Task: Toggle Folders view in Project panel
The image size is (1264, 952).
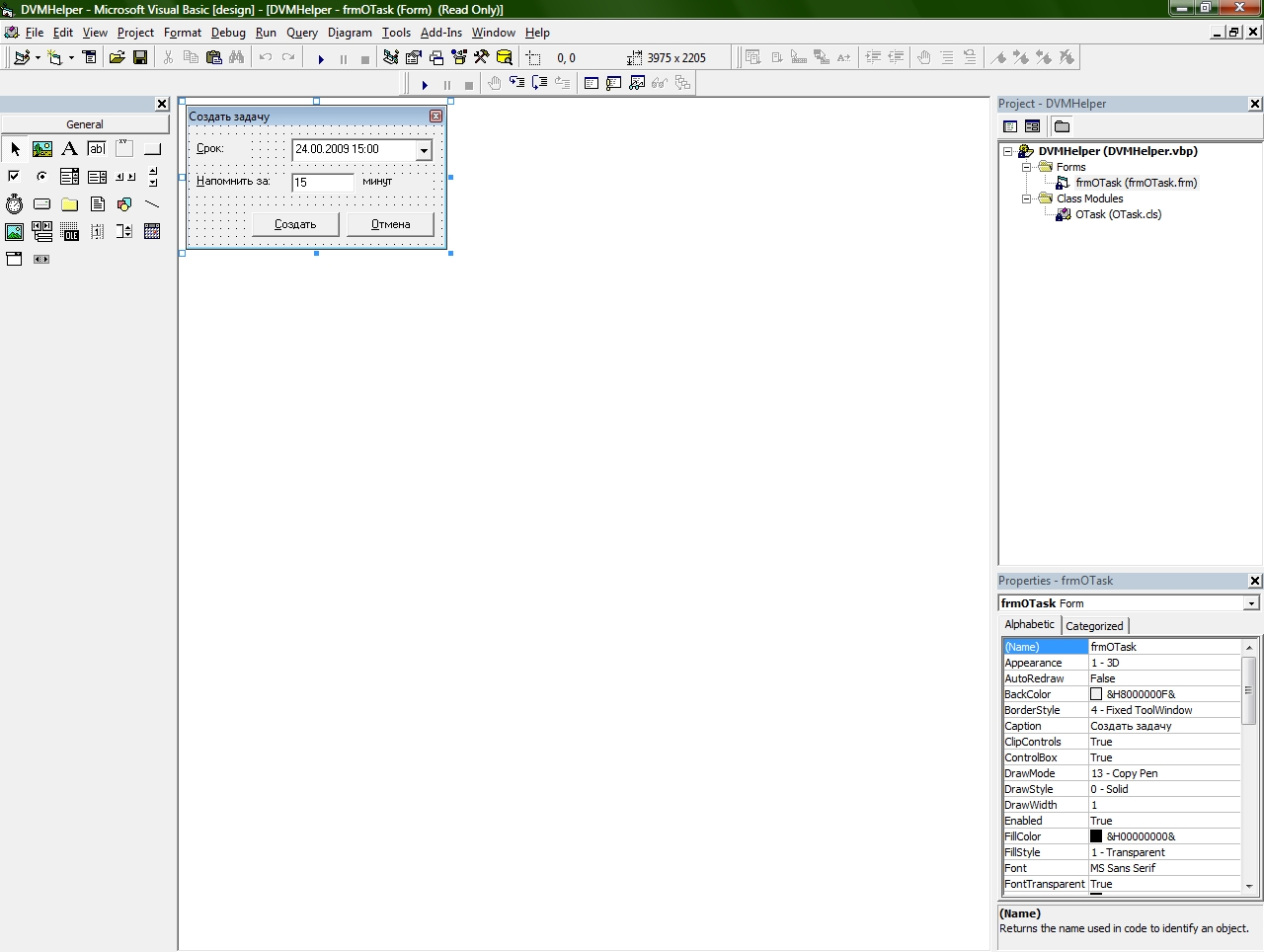Action: pos(1062,126)
